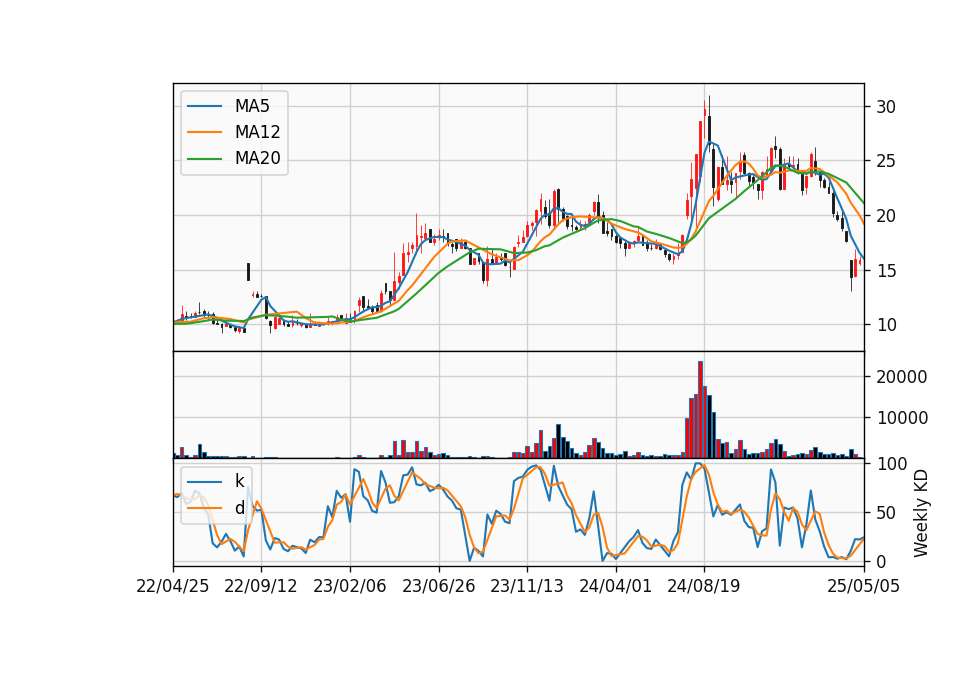This screenshot has height=690, width=960.
Task: Click the 22/09/12 date axis label
Action: click(261, 586)
